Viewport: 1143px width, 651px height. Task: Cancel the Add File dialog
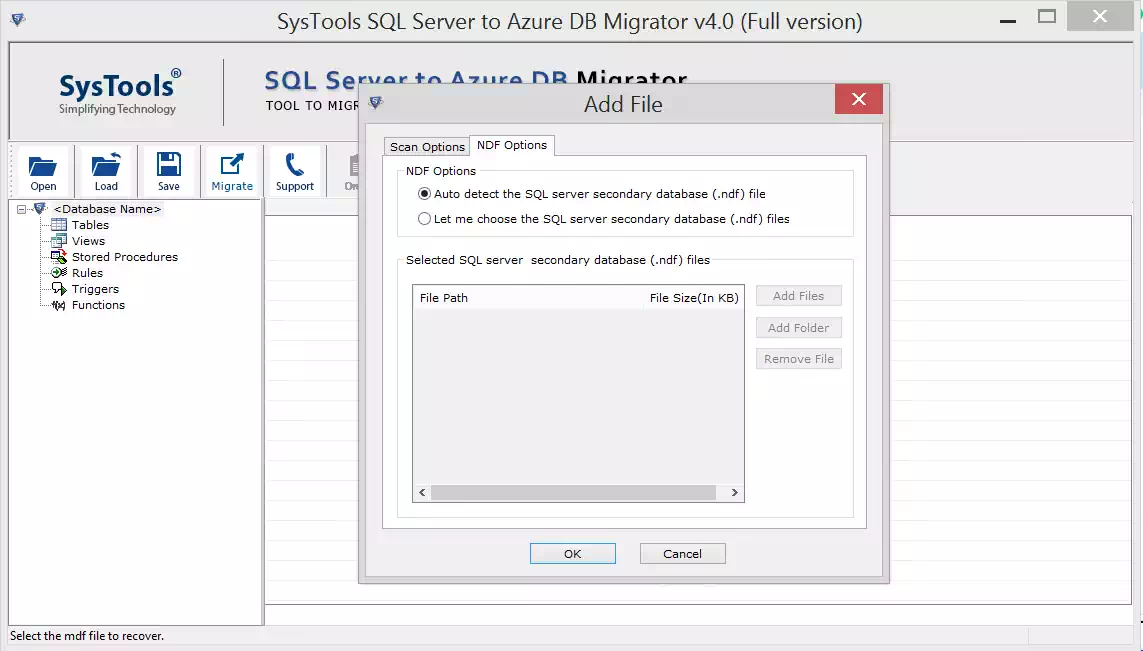coord(682,553)
